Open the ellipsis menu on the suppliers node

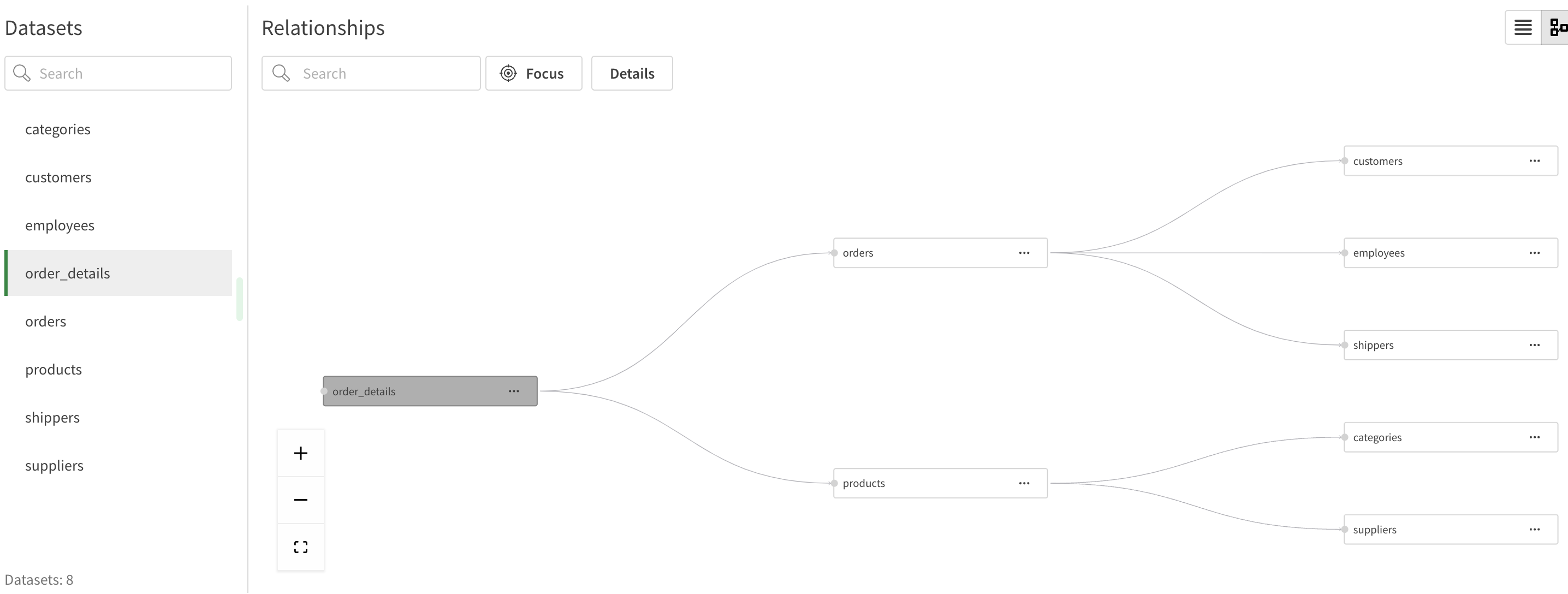coord(1535,529)
